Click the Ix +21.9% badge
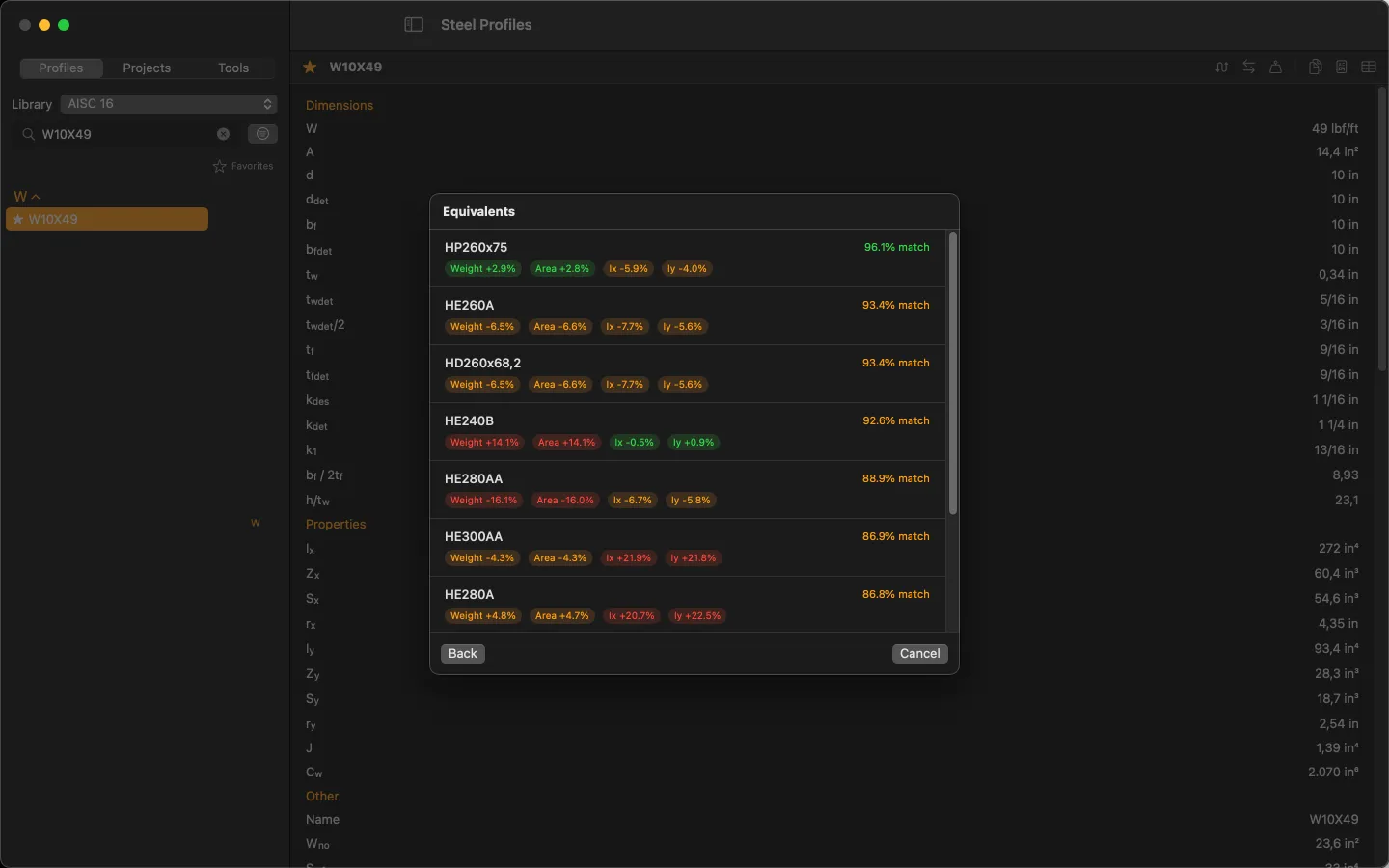This screenshot has height=868, width=1389. pos(629,558)
